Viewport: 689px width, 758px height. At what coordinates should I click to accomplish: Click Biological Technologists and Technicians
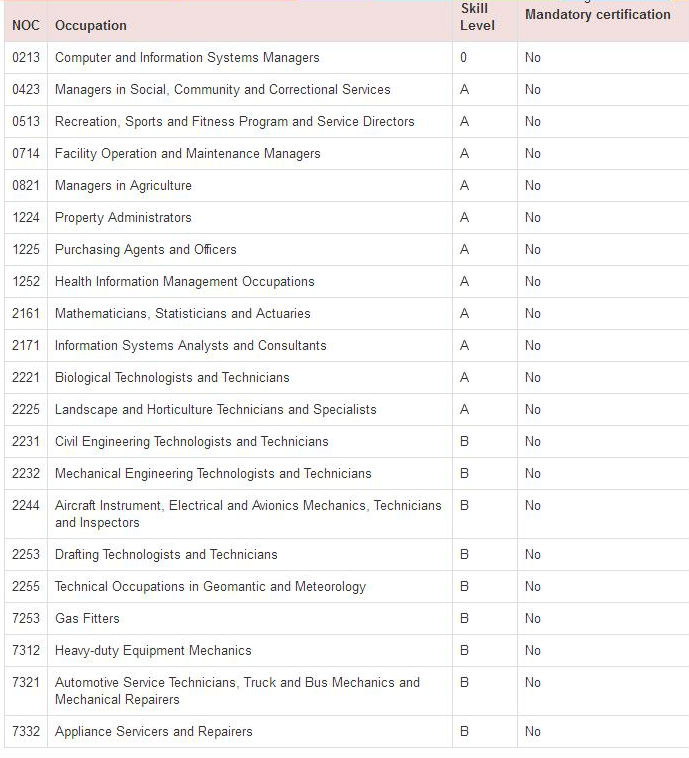(172, 378)
